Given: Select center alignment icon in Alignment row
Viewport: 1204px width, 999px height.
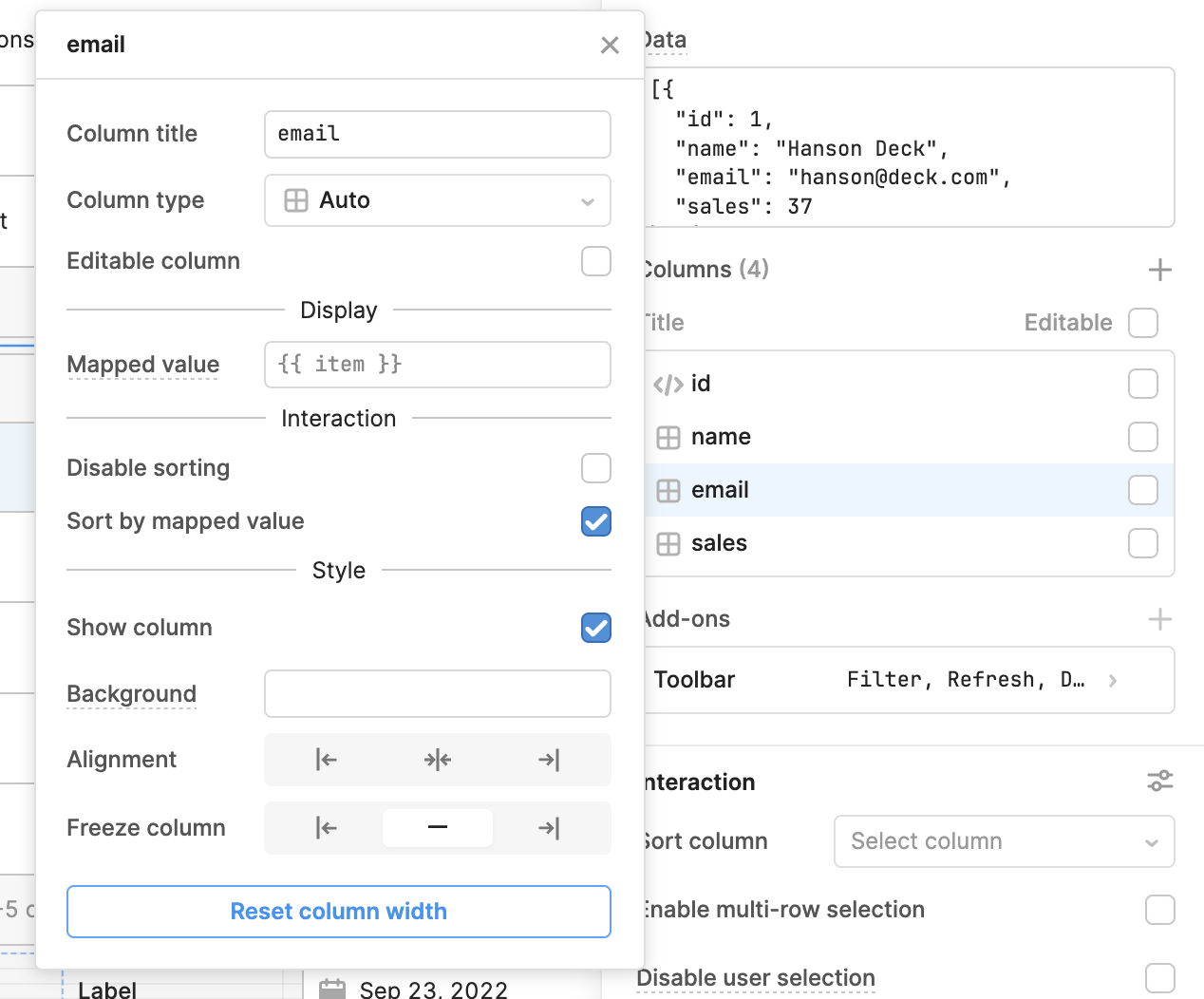Looking at the screenshot, I should coord(438,760).
